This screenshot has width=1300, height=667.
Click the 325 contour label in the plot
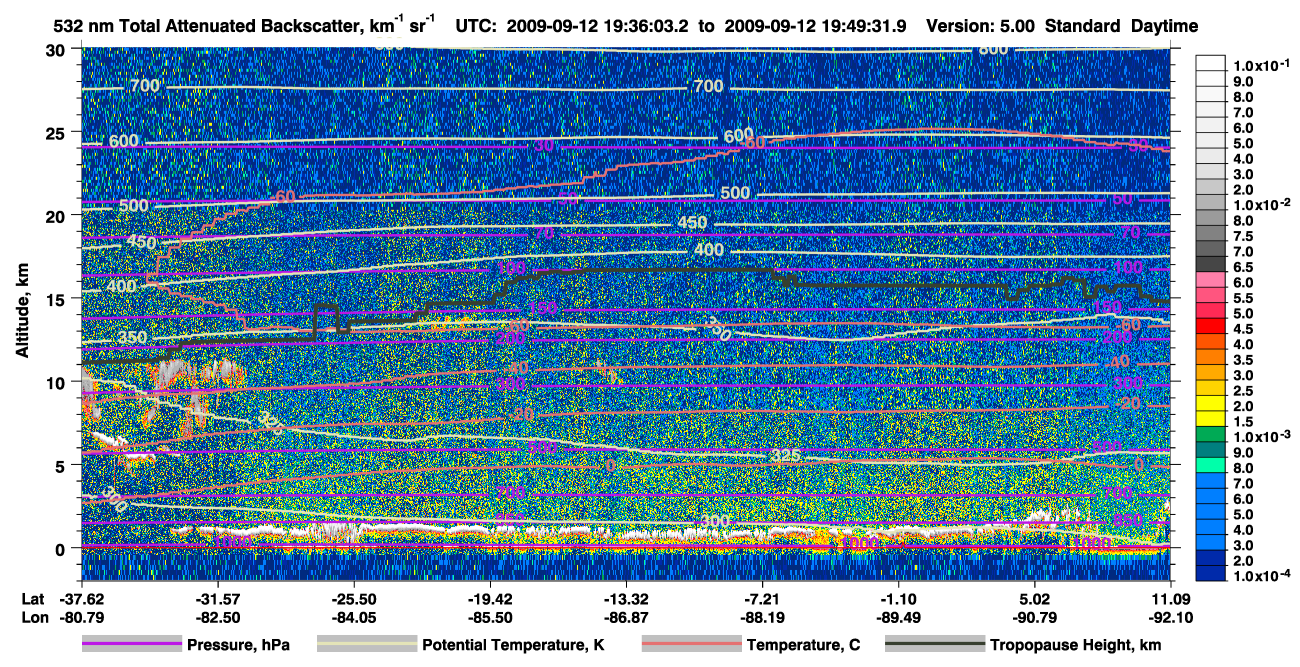coord(786,456)
